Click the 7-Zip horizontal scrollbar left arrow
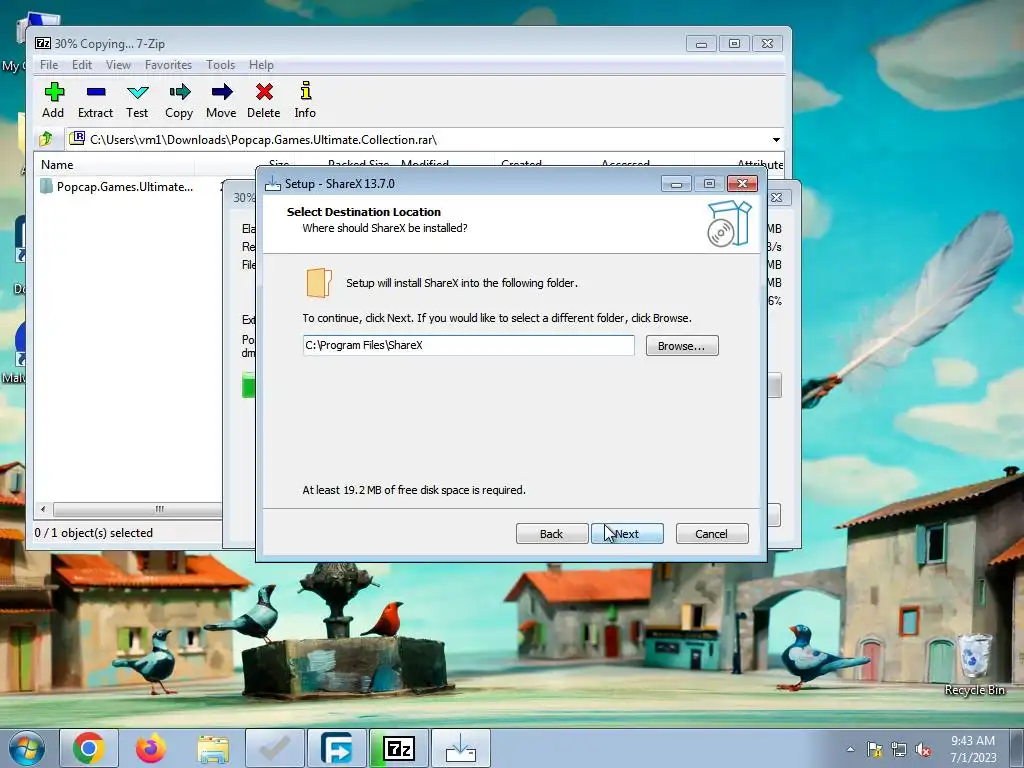 point(43,509)
